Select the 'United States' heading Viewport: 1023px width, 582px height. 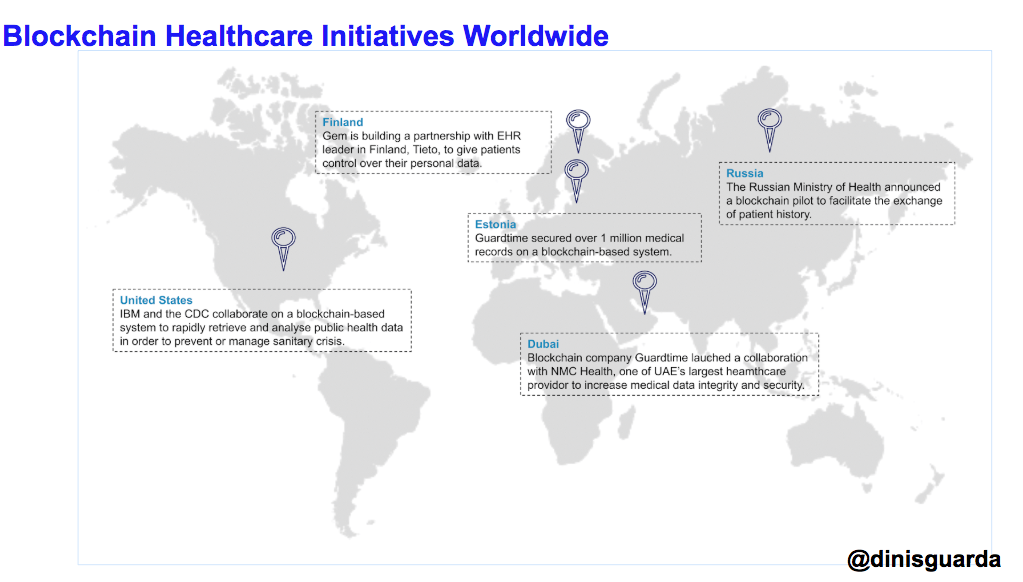156,300
